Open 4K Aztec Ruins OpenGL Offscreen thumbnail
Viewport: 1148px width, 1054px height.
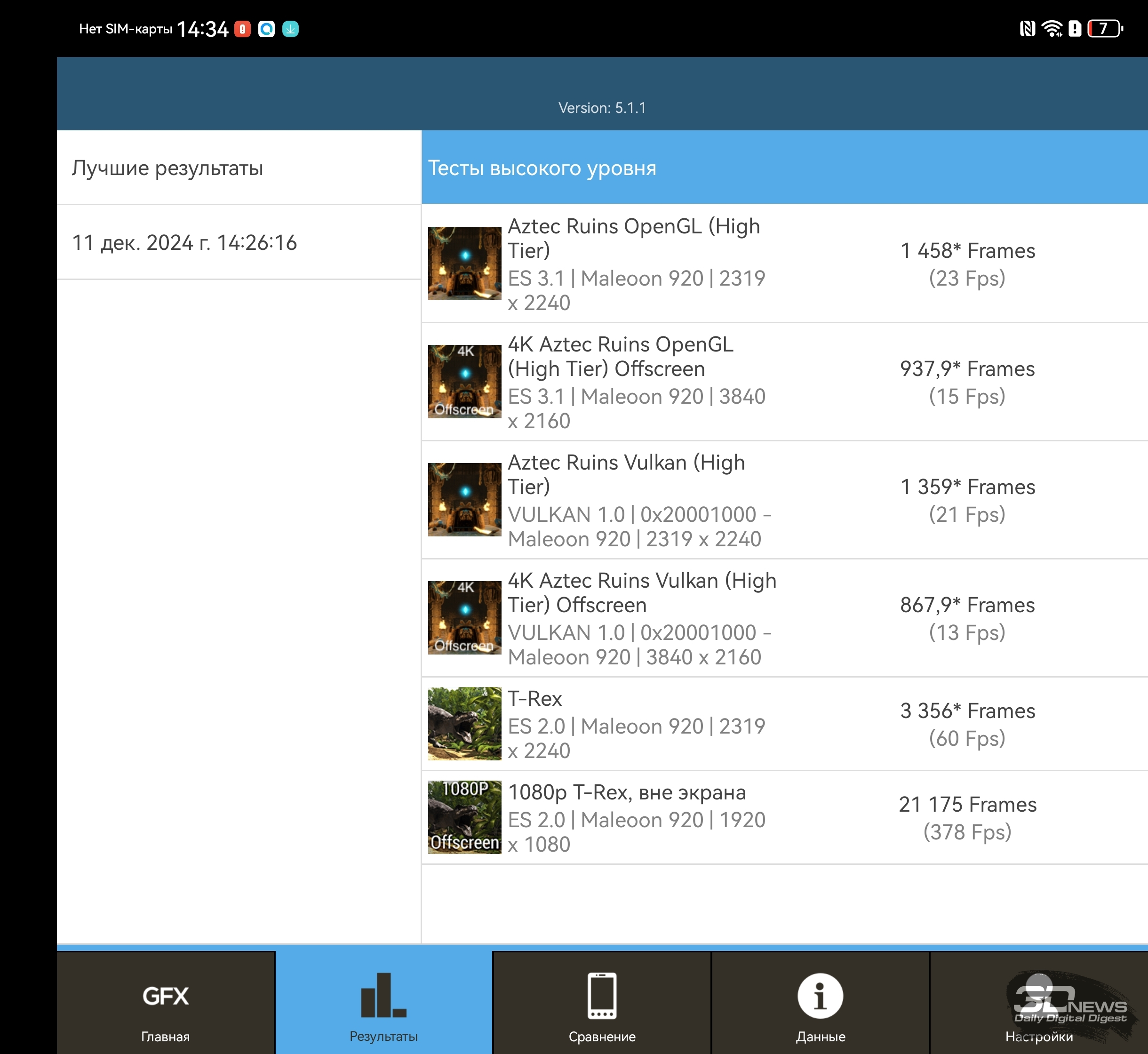coord(465,382)
